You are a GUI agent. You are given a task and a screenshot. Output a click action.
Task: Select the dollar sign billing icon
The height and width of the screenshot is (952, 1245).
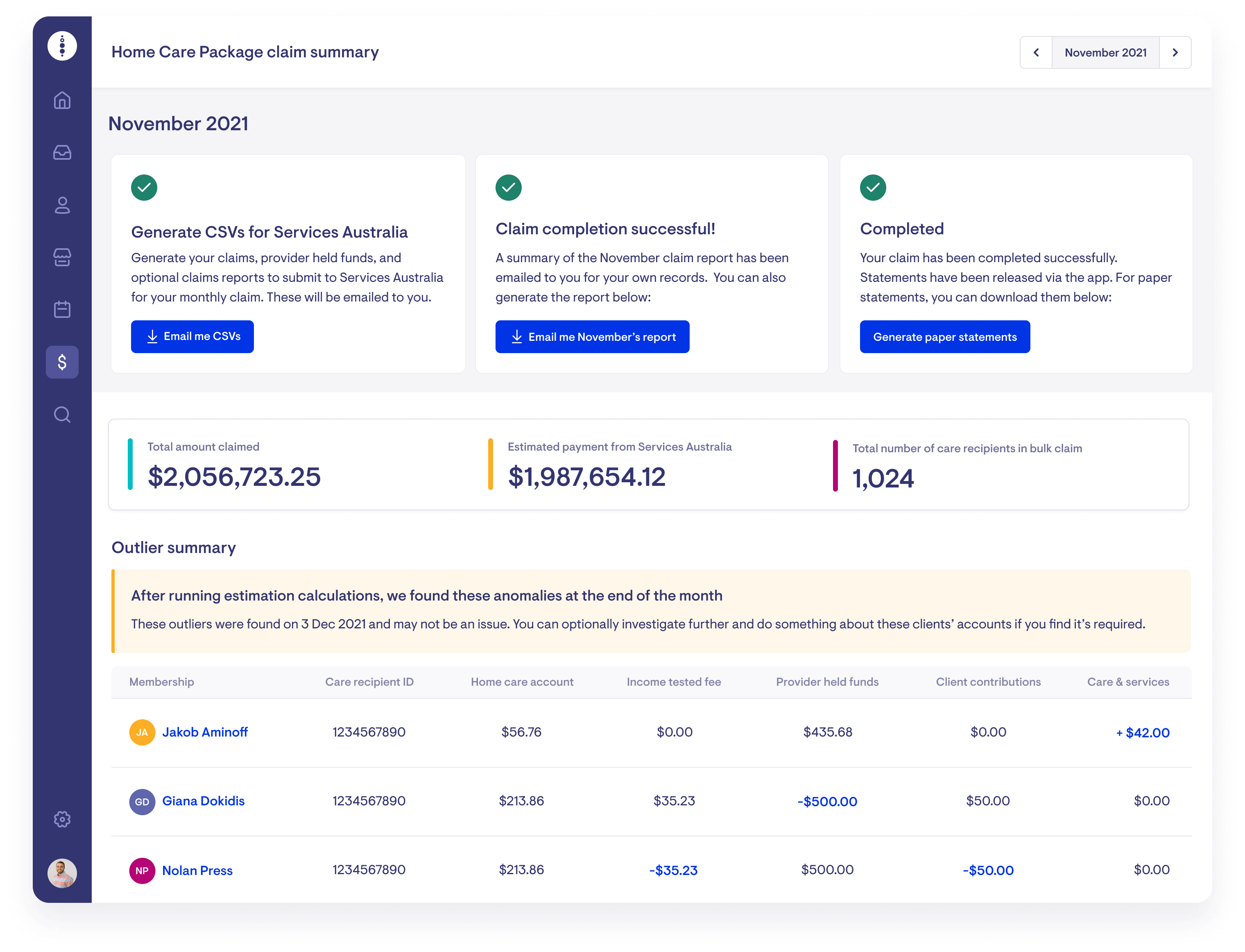pos(62,362)
